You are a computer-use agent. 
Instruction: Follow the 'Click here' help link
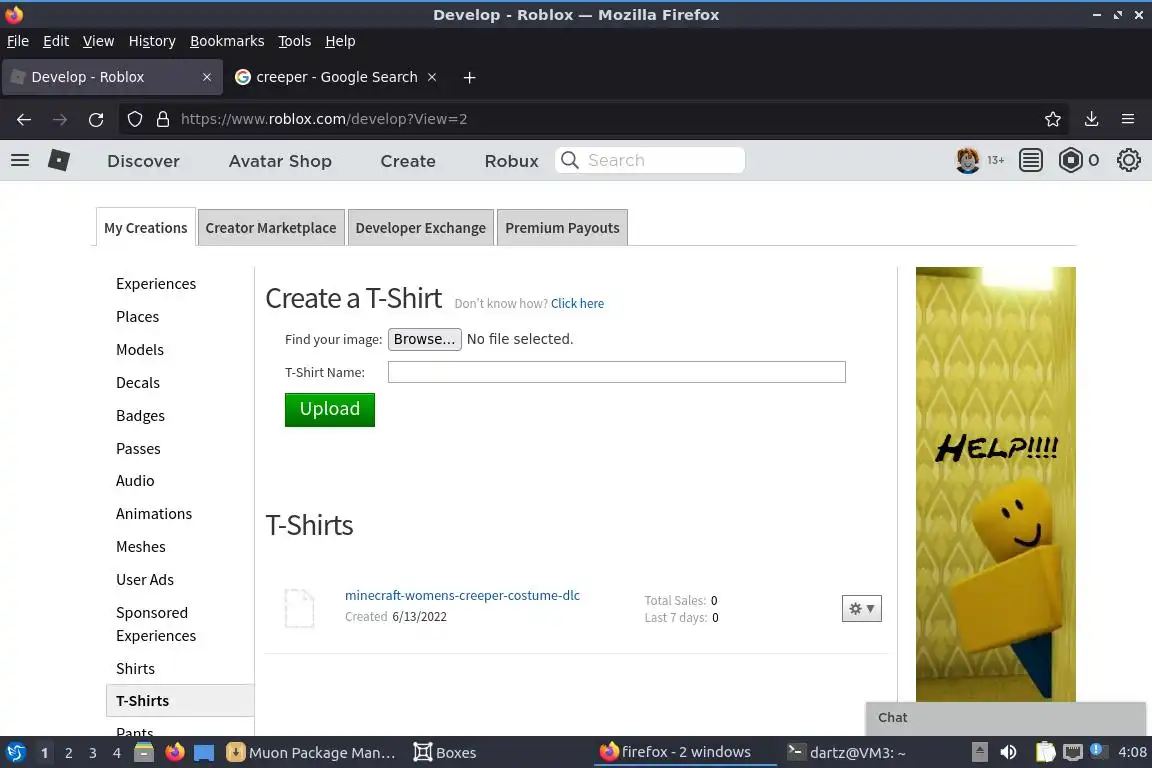point(577,304)
